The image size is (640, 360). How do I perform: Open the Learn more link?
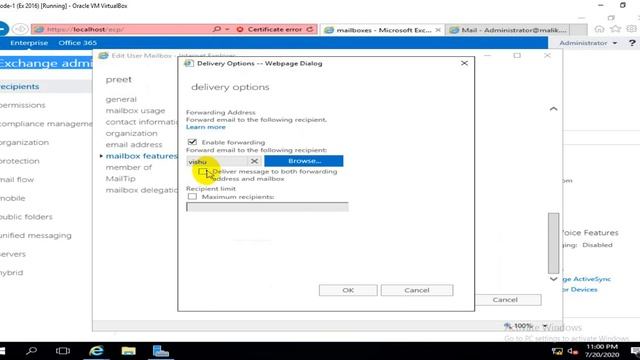point(206,127)
